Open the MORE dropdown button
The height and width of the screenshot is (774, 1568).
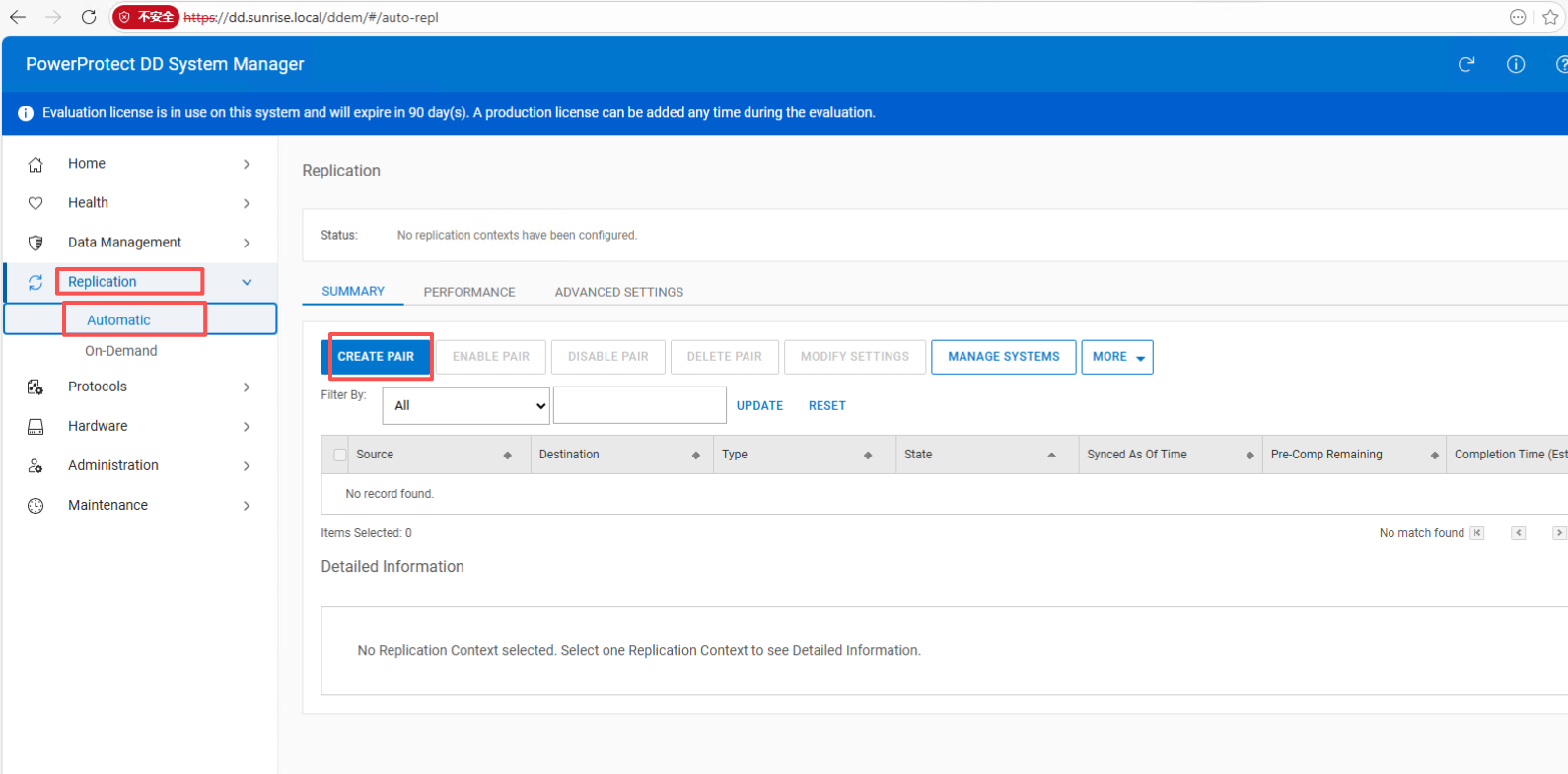pos(1117,357)
